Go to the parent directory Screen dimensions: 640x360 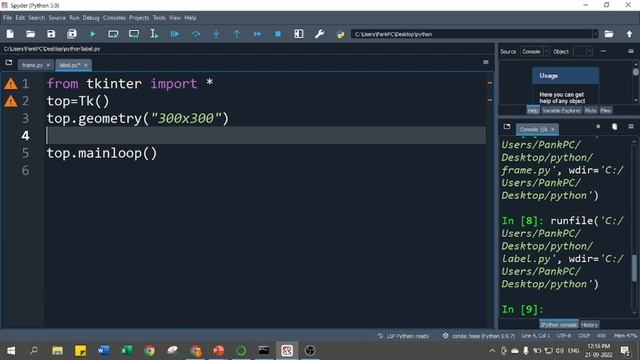(629, 34)
